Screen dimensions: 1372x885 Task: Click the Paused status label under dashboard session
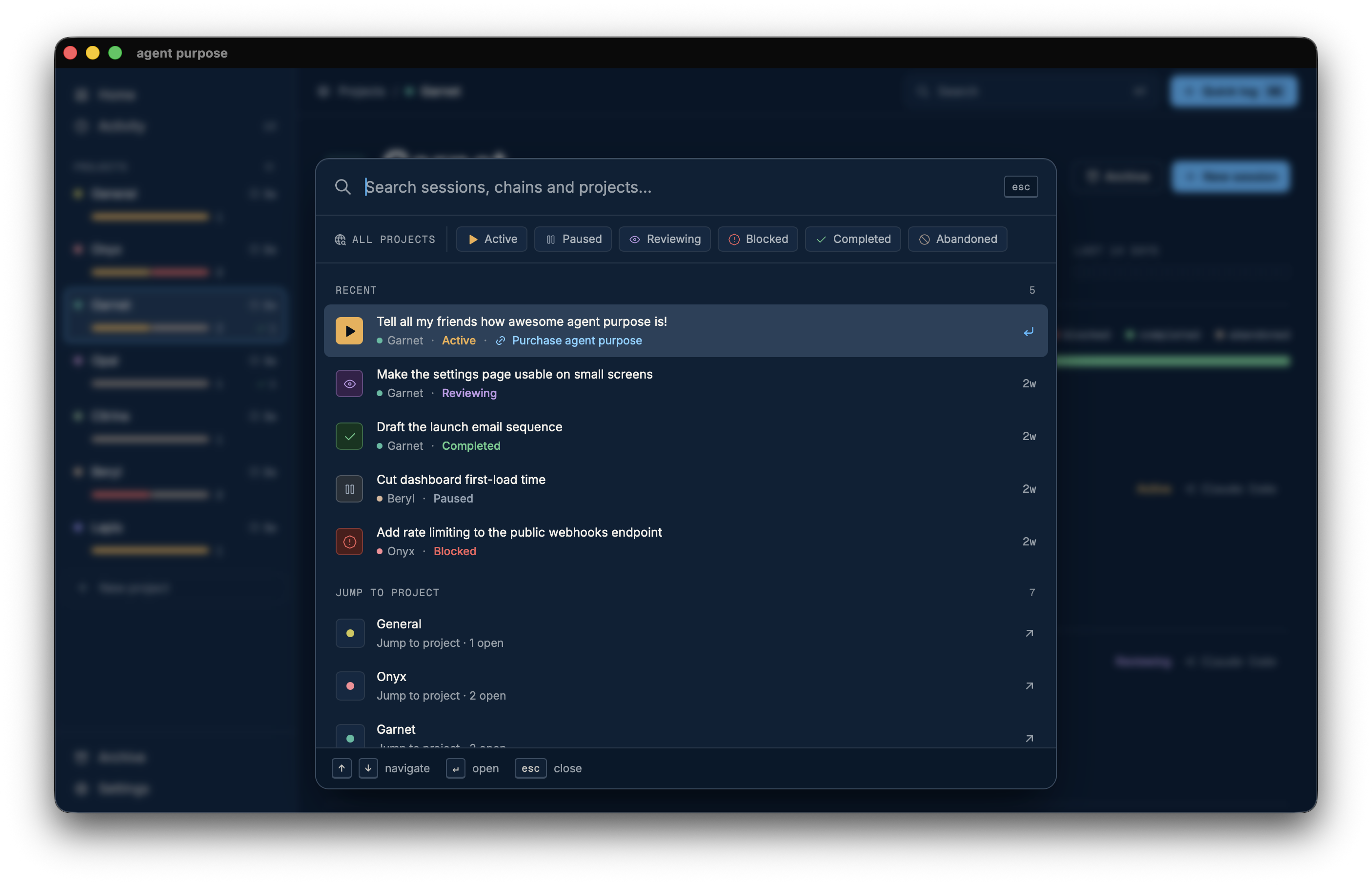(453, 498)
